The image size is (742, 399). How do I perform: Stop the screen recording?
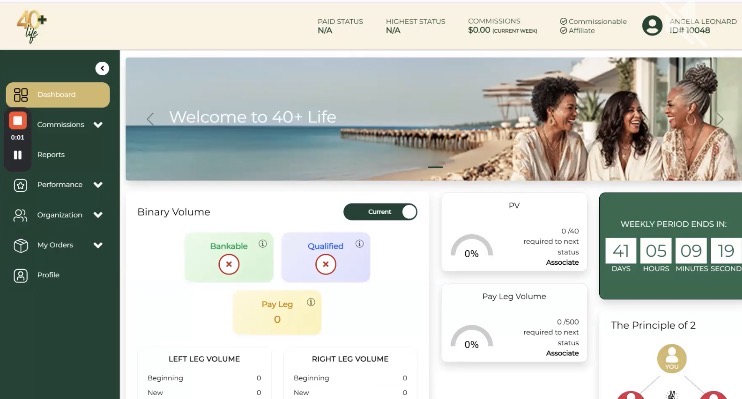(x=18, y=121)
